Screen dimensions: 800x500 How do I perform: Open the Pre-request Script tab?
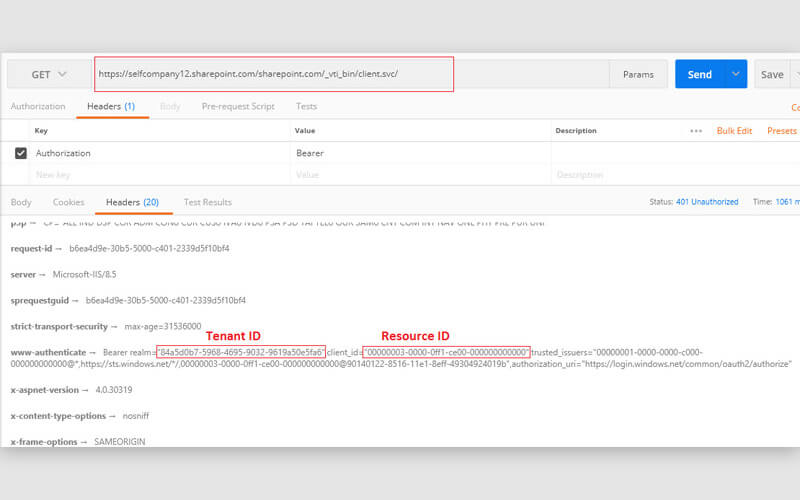238,106
